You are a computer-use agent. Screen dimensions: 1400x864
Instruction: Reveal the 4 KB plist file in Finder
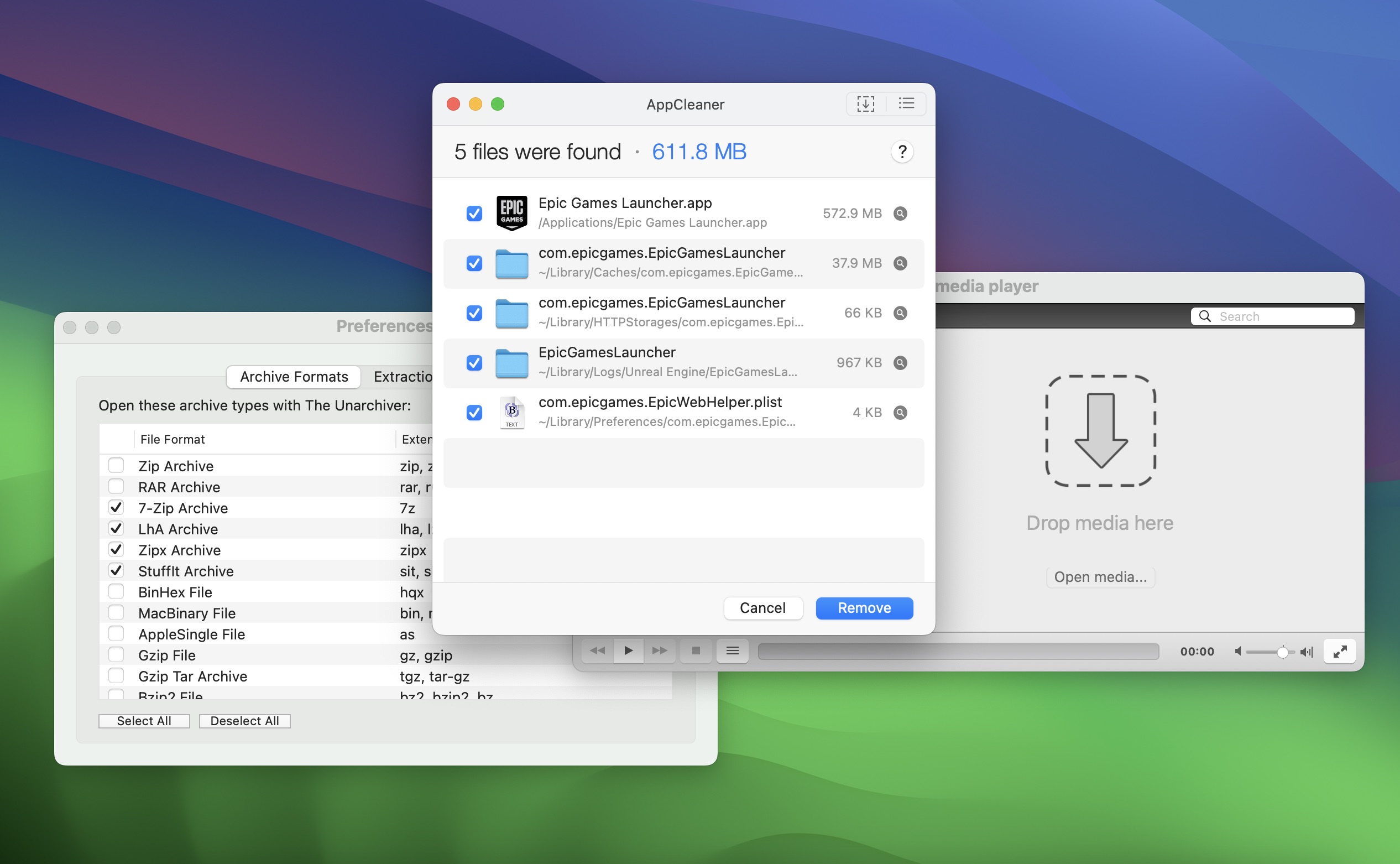pos(900,413)
